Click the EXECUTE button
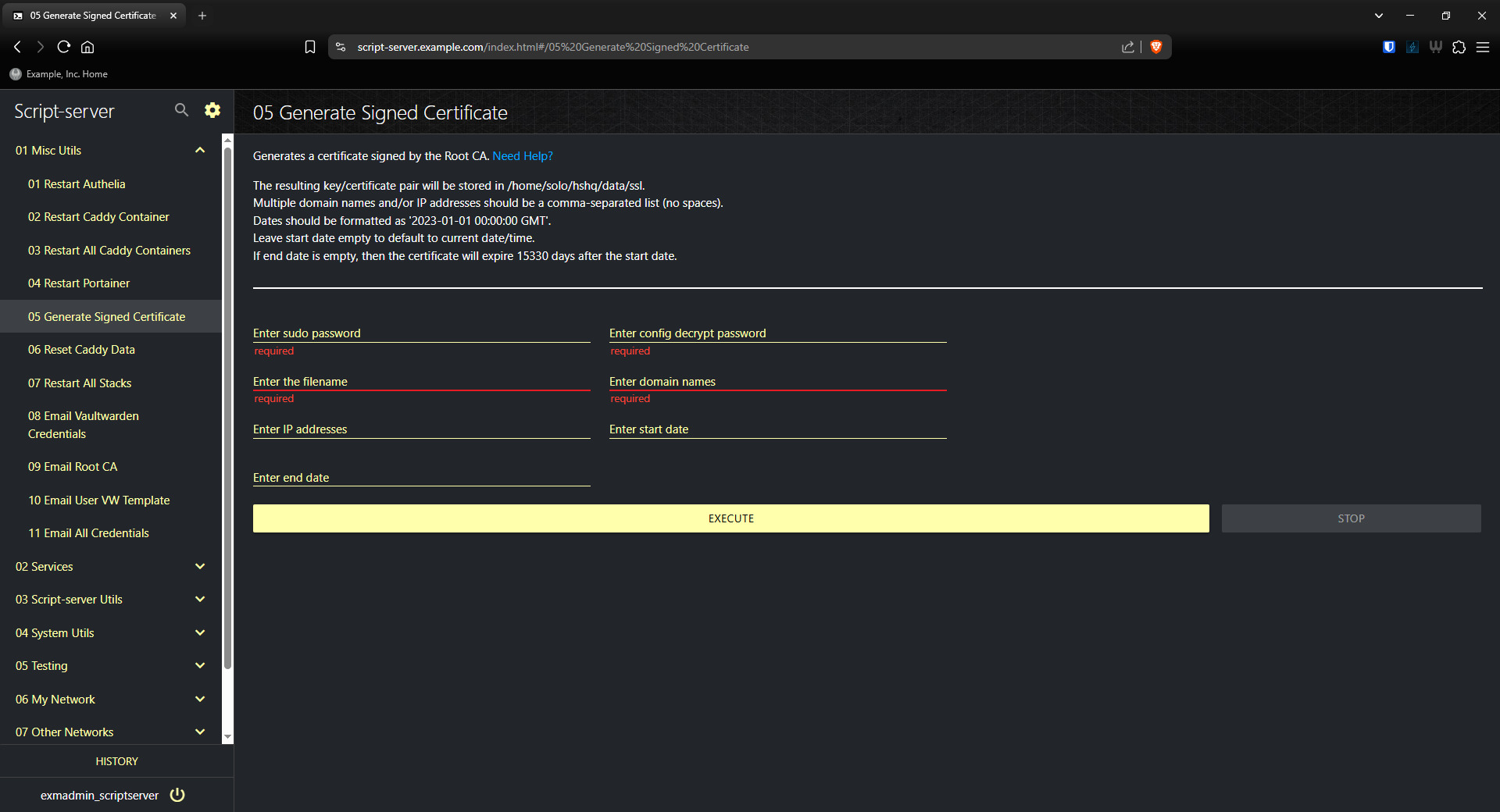 pos(730,518)
